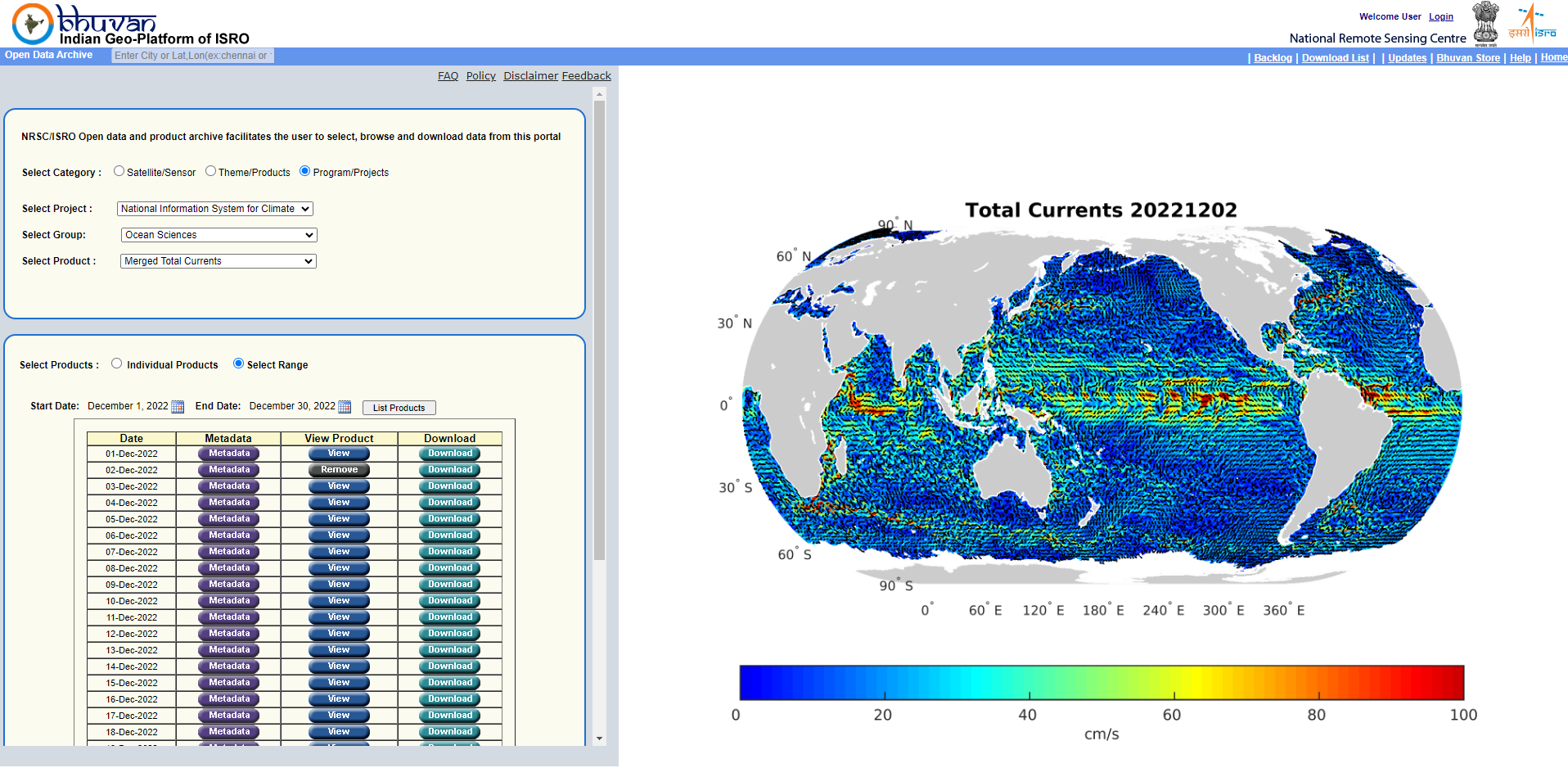
Task: Click Metadata for 16-Dec-2022
Action: click(228, 699)
